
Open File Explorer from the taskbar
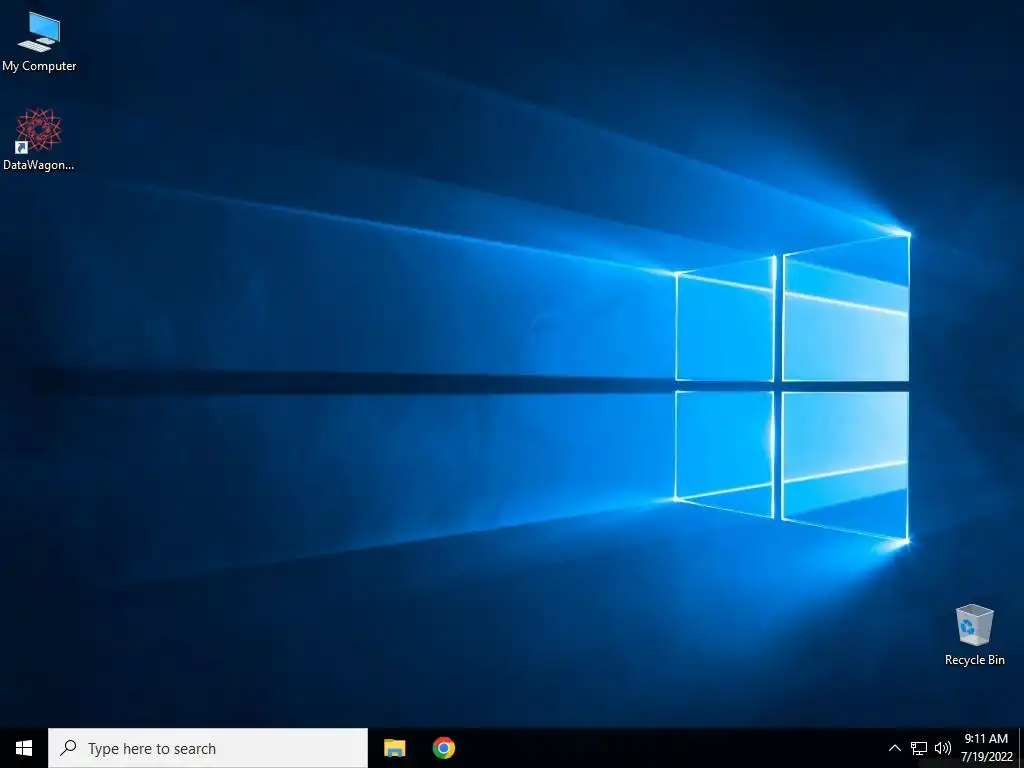click(394, 748)
